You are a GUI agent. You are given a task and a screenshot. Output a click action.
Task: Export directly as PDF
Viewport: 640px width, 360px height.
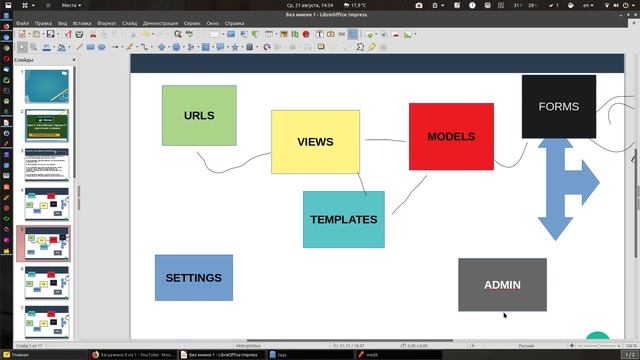(68, 35)
